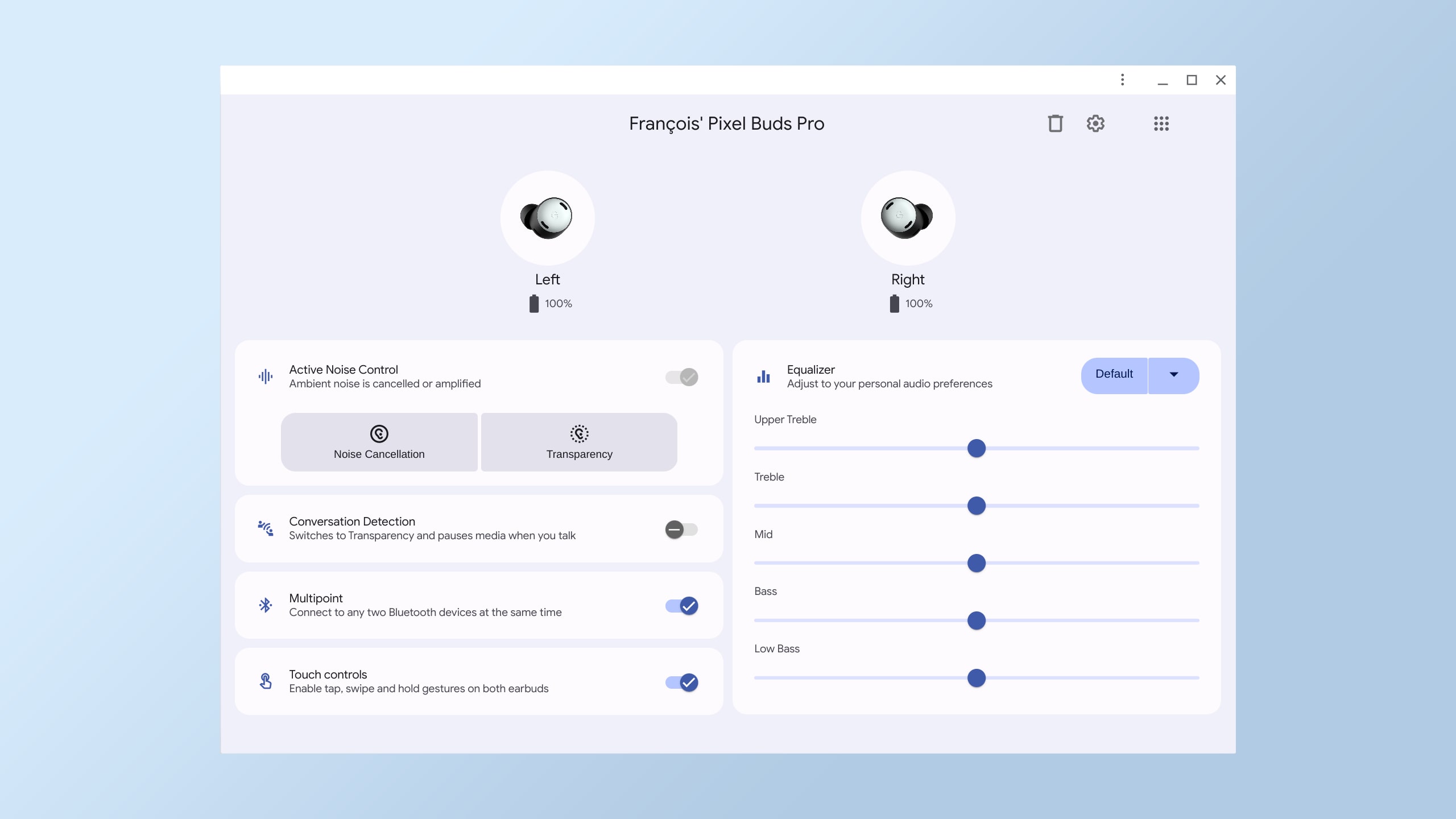Screen dimensions: 1456x819
Task: Click the Multipoint Bluetooth icon
Action: point(266,605)
